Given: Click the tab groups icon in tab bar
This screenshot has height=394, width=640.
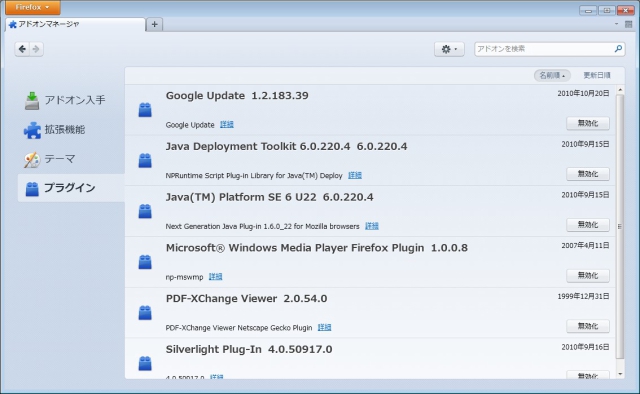Looking at the screenshot, I should click(629, 24).
